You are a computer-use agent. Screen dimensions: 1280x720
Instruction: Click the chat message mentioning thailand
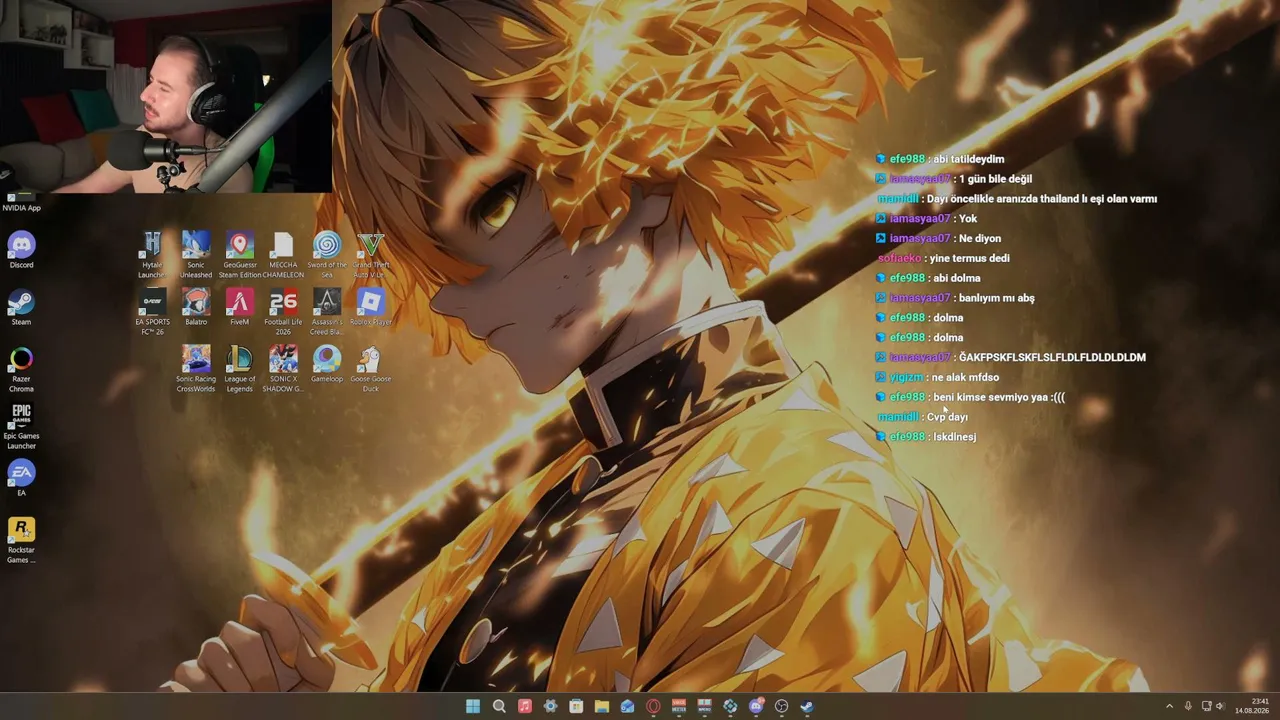(1042, 199)
